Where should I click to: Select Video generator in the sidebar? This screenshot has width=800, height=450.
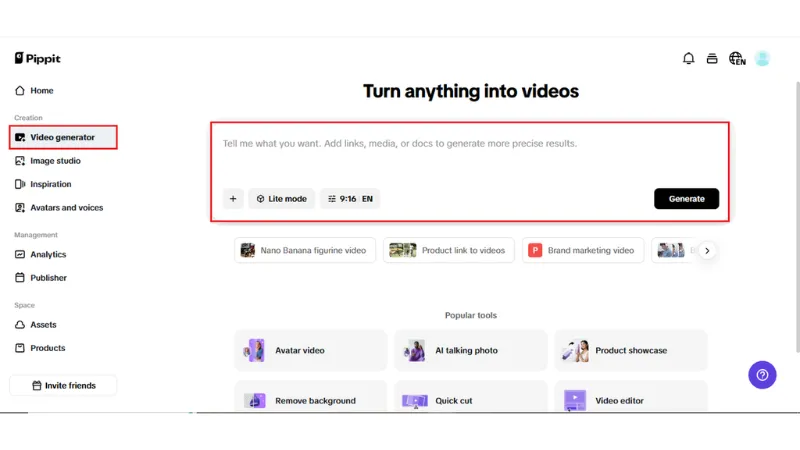coord(63,137)
